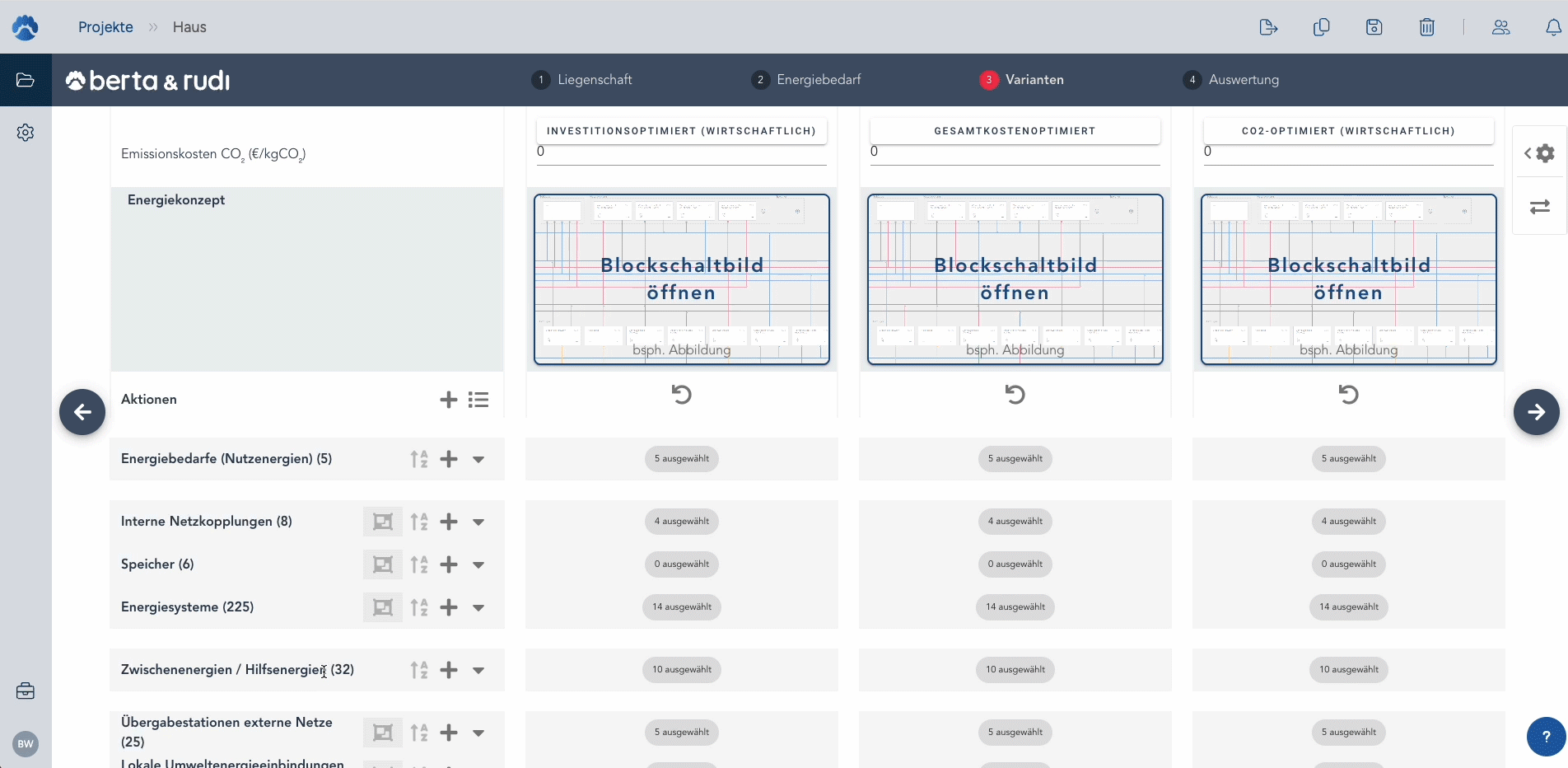
Task: Toggle the swap arrows panel on right
Action: pos(1539,207)
